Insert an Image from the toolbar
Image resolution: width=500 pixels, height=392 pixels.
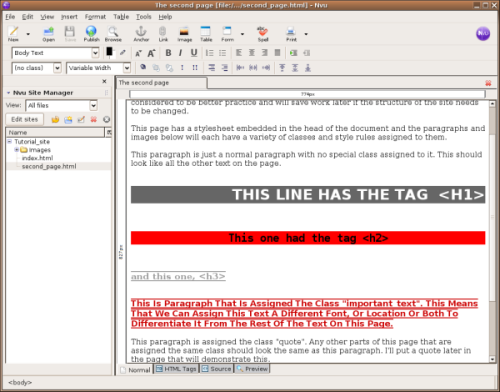tap(184, 33)
